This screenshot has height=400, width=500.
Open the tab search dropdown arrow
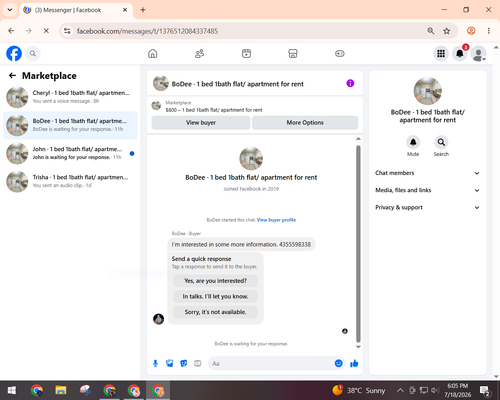pos(10,10)
